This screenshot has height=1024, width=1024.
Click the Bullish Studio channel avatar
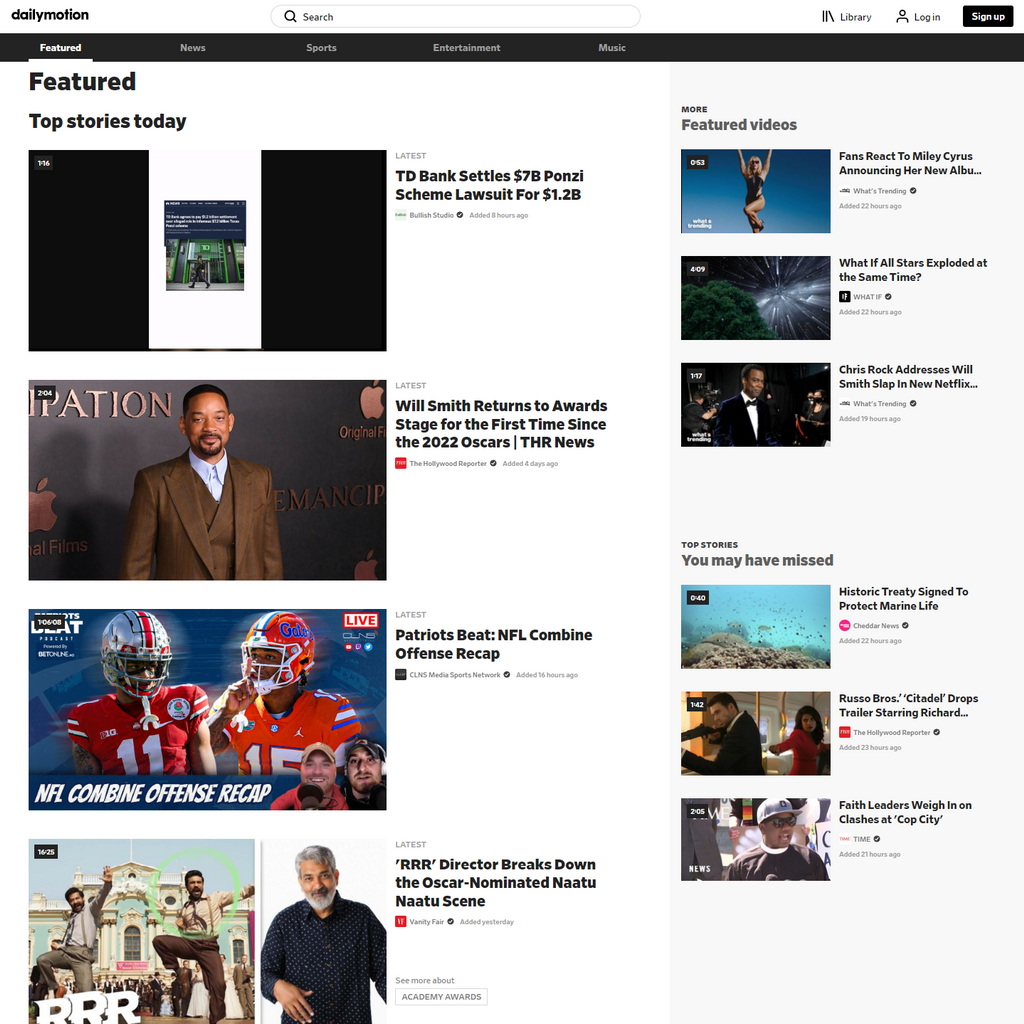[400, 215]
